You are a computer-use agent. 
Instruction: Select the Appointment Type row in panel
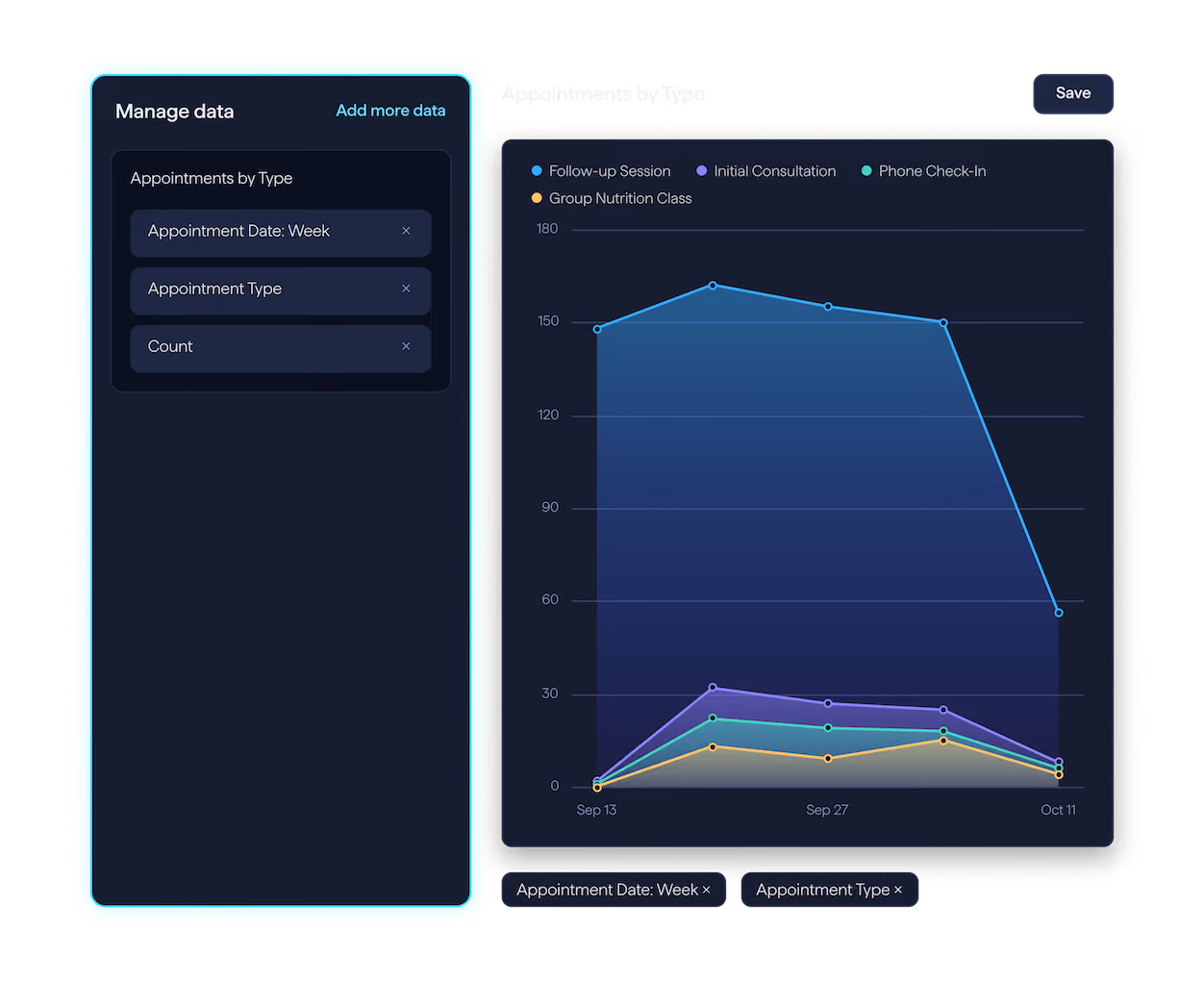(281, 290)
